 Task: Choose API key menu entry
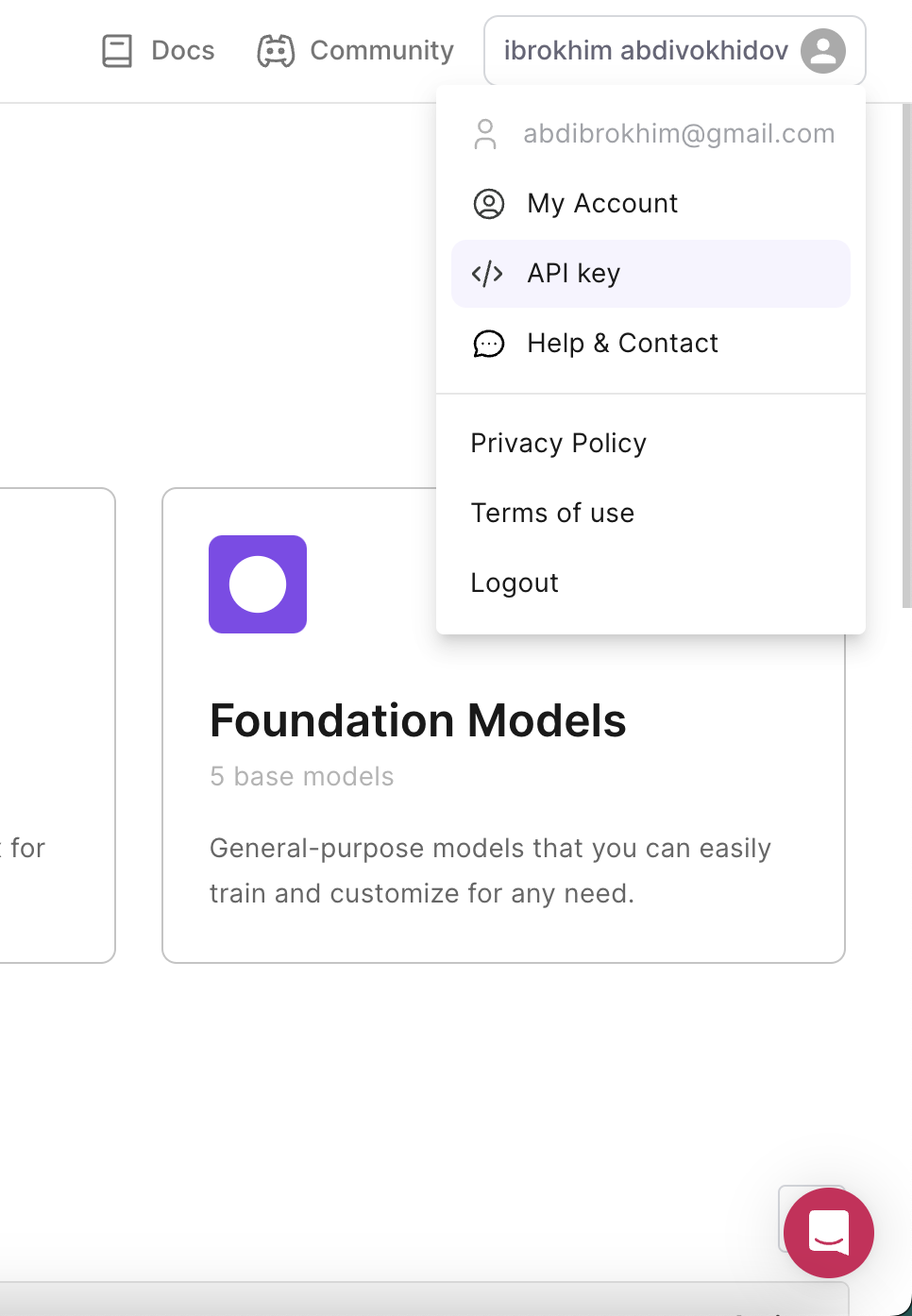coord(574,274)
